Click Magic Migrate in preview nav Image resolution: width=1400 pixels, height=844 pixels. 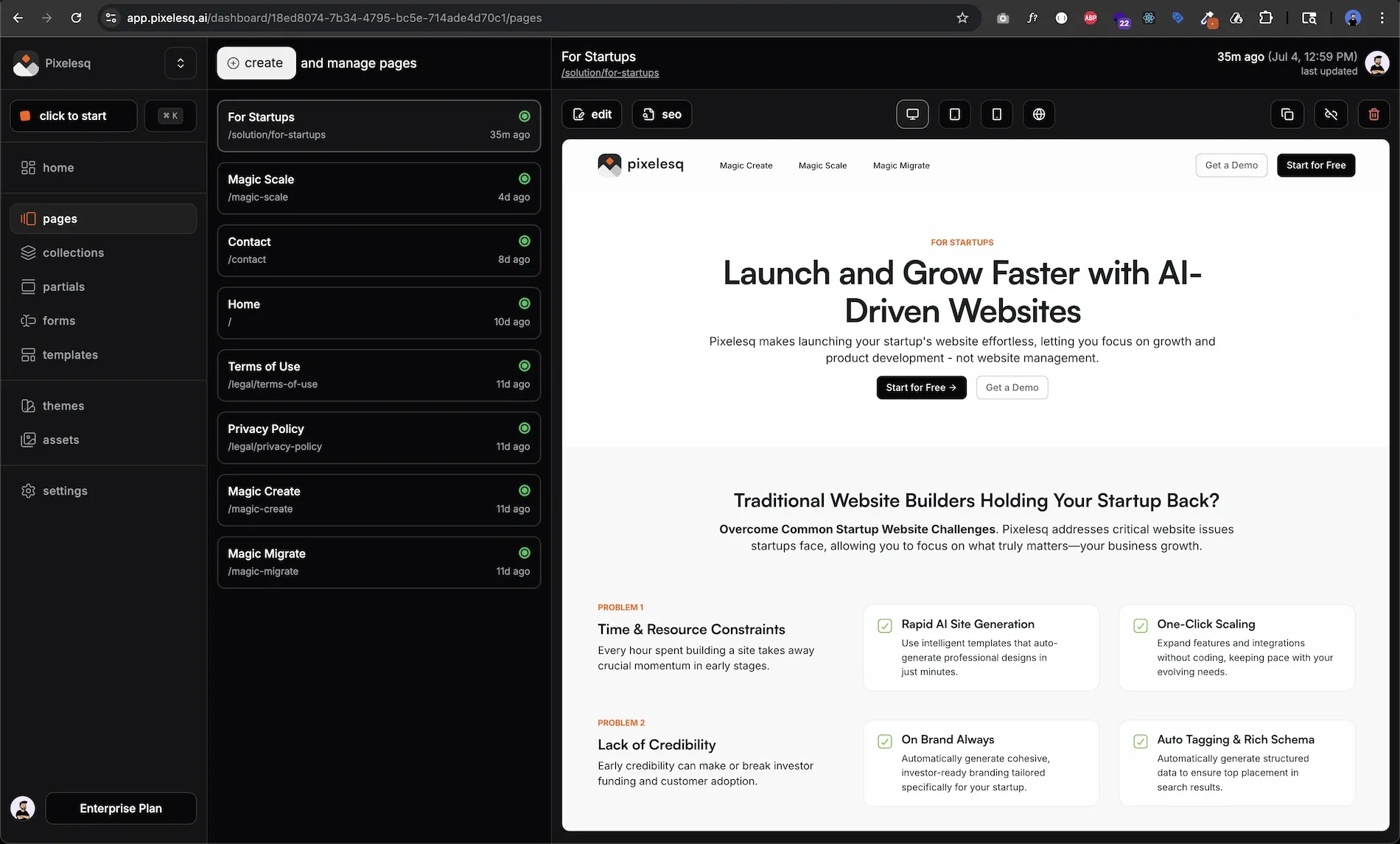901,166
